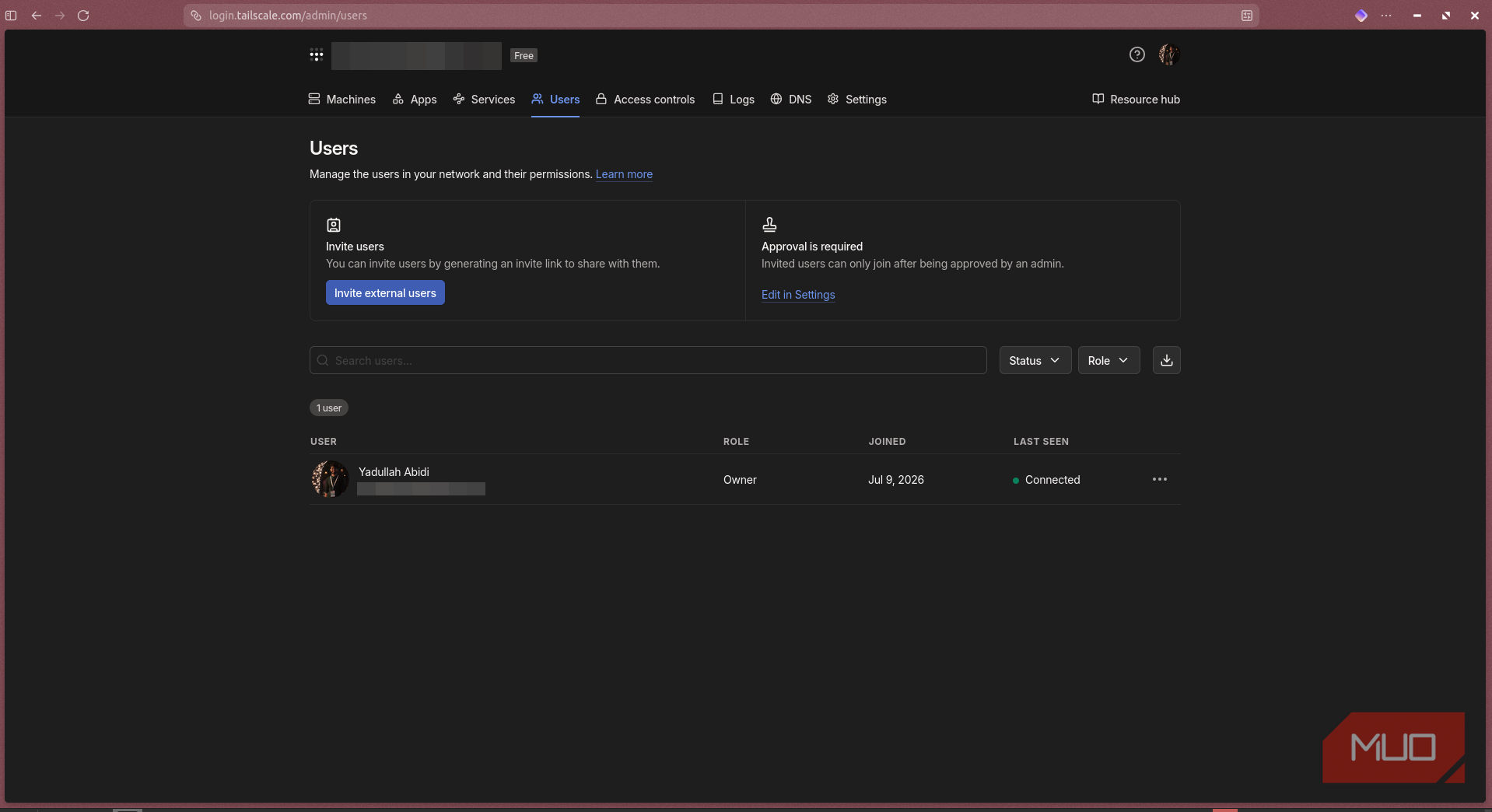Click the LAST SEEN column header
The width and height of the screenshot is (1492, 812).
(x=1041, y=442)
